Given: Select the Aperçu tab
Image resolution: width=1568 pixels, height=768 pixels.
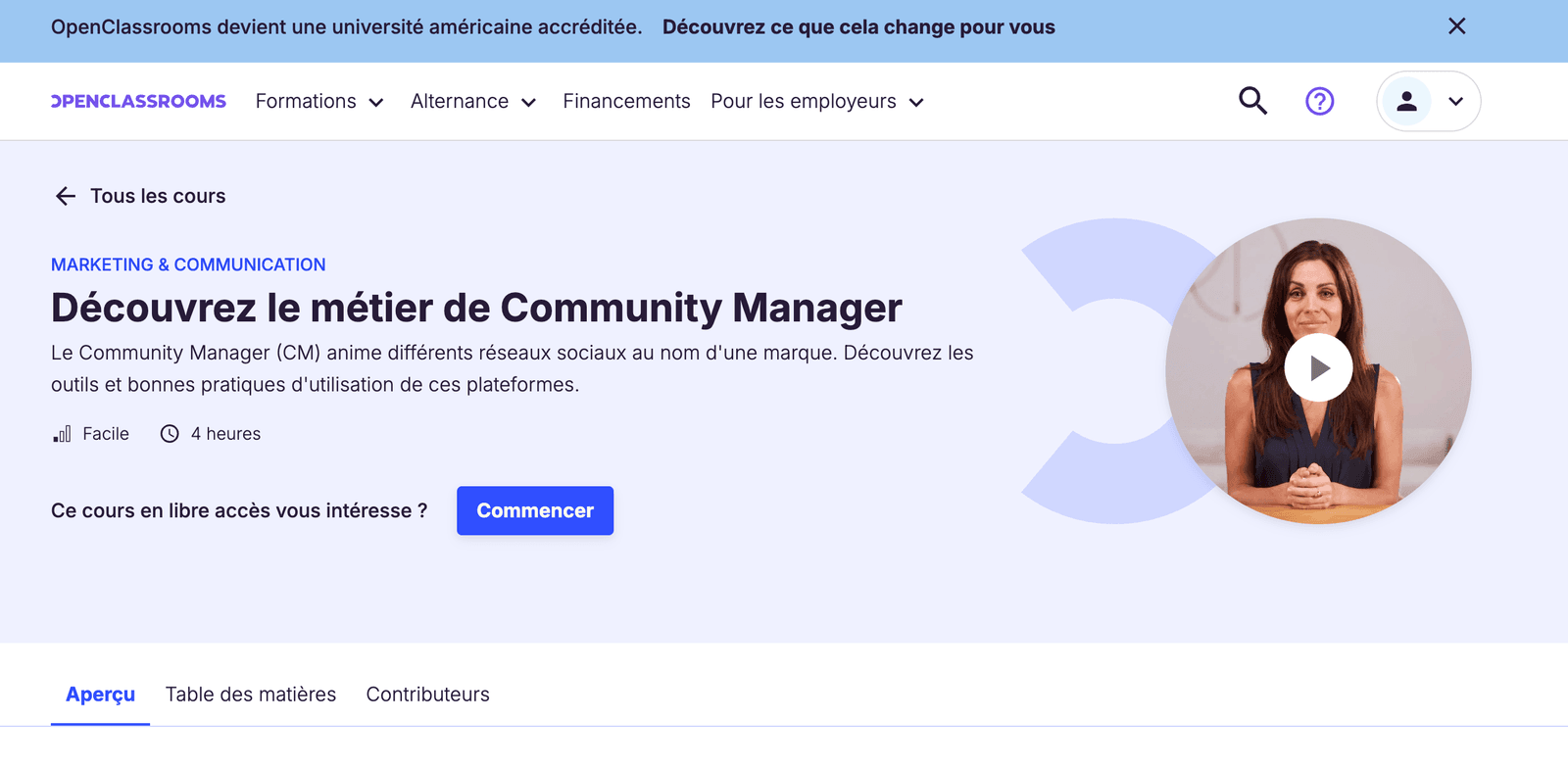Looking at the screenshot, I should coord(100,695).
